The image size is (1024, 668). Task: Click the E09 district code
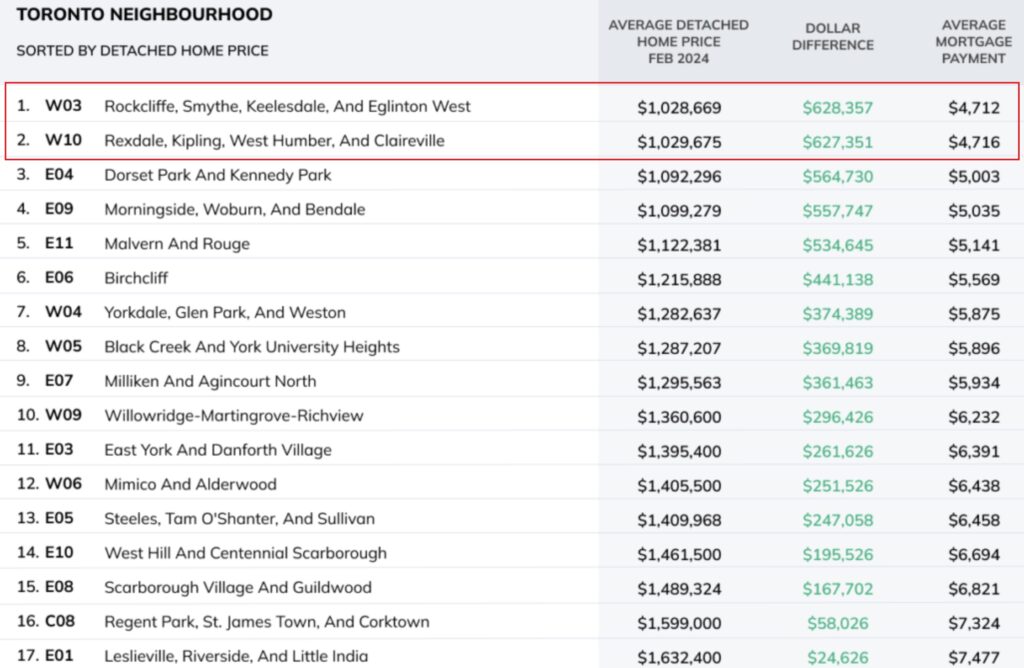[x=62, y=210]
